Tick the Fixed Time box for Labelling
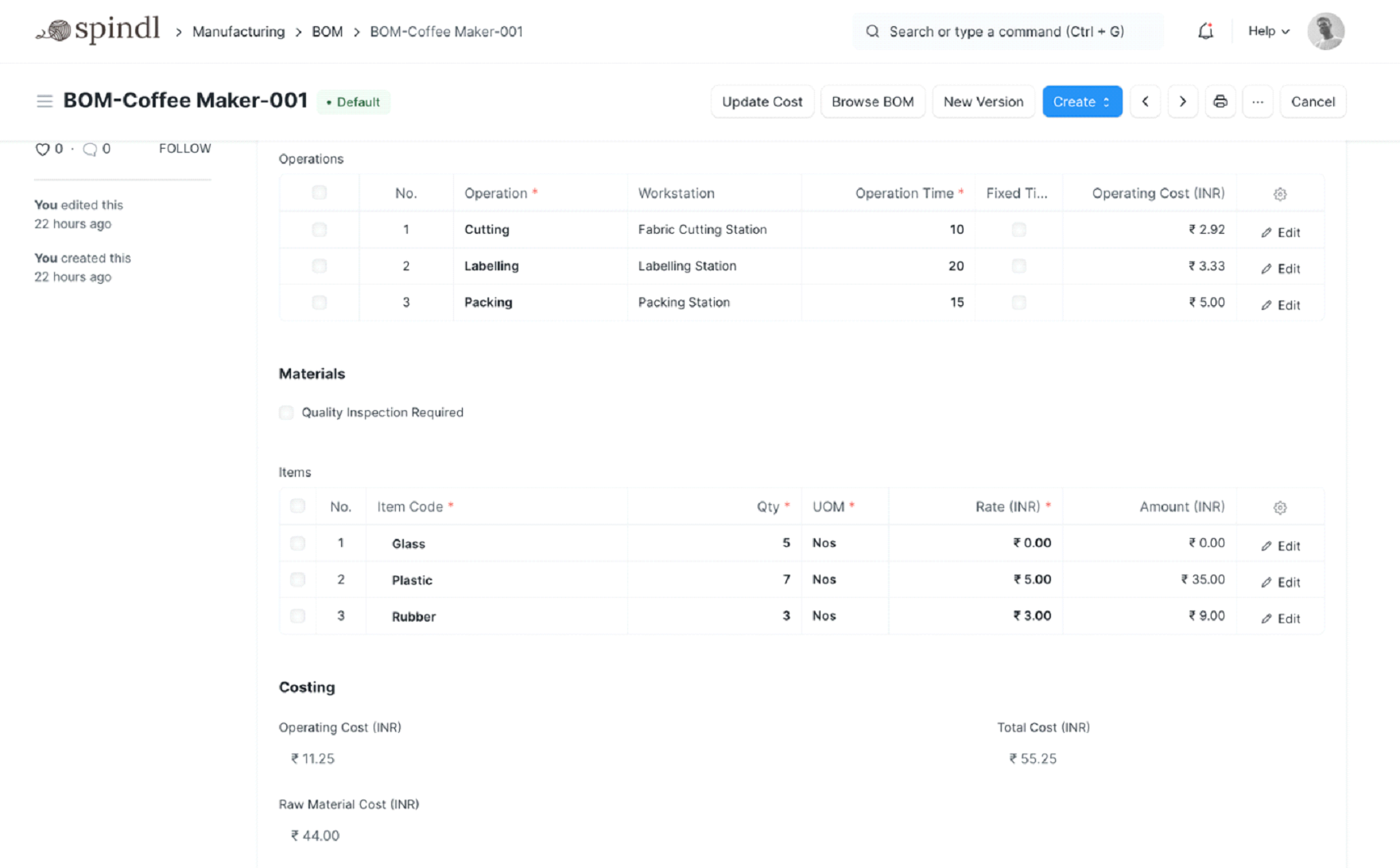1400x868 pixels. tap(1018, 266)
